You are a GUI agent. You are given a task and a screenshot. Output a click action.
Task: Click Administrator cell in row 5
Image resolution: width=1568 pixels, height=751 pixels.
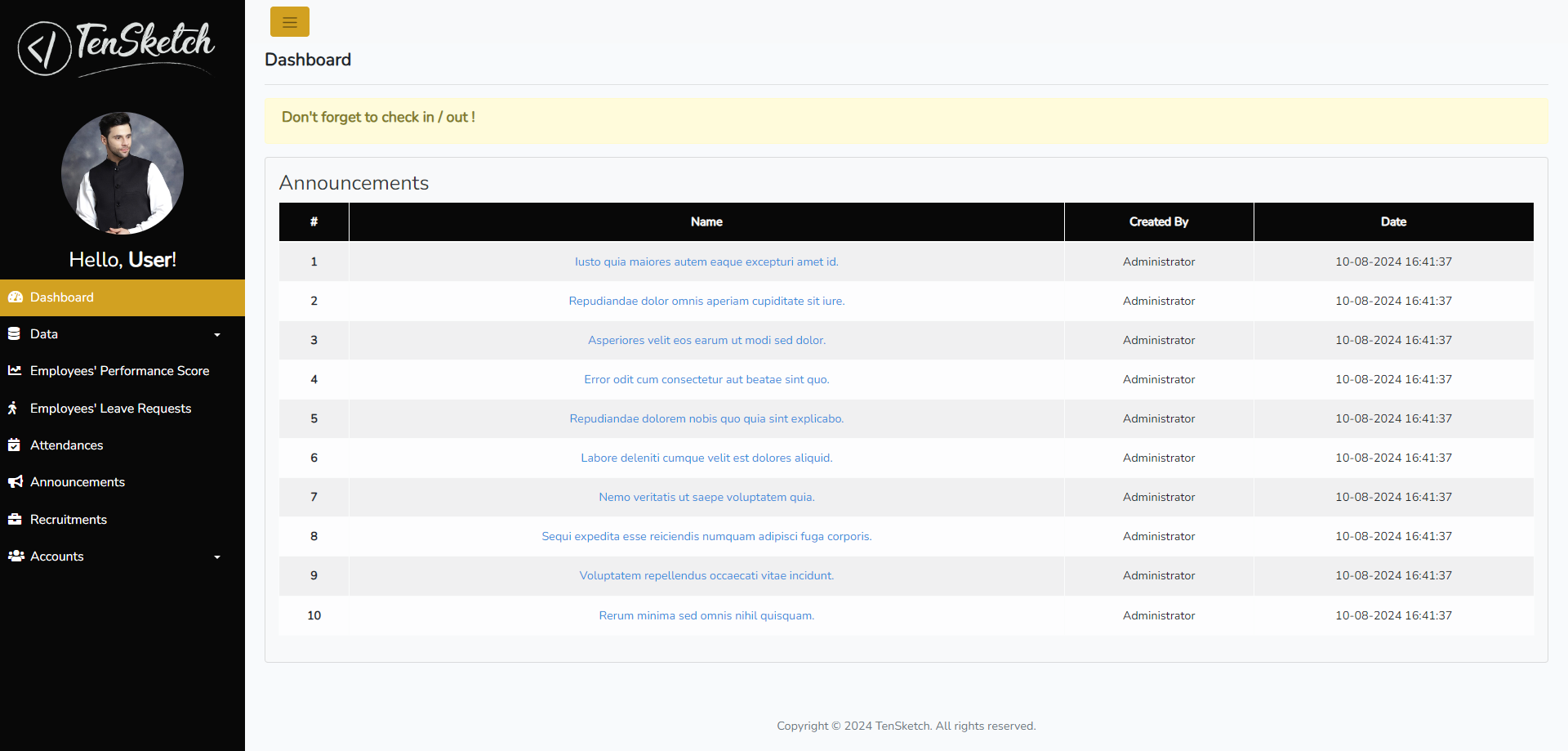click(x=1159, y=418)
